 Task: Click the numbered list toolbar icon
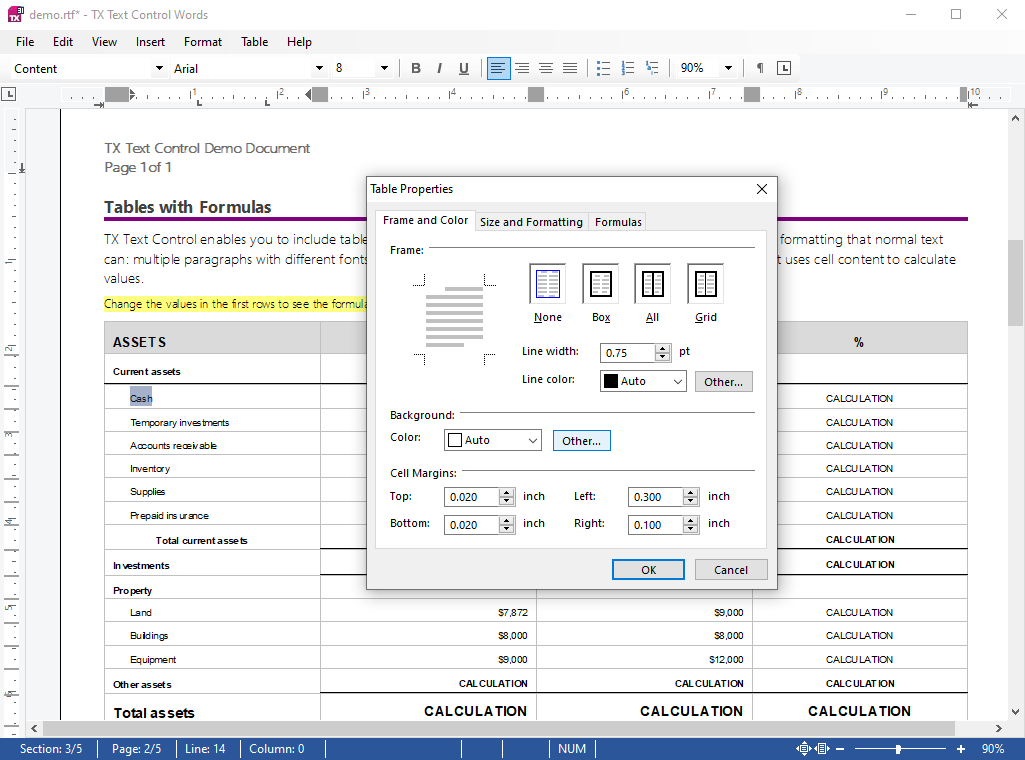pos(628,68)
